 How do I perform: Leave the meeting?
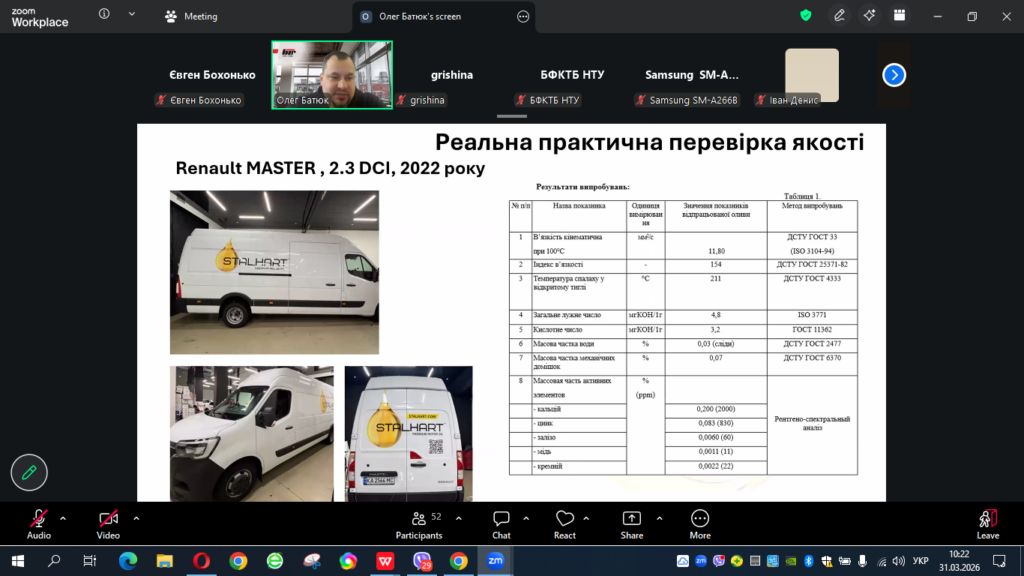pos(988,519)
